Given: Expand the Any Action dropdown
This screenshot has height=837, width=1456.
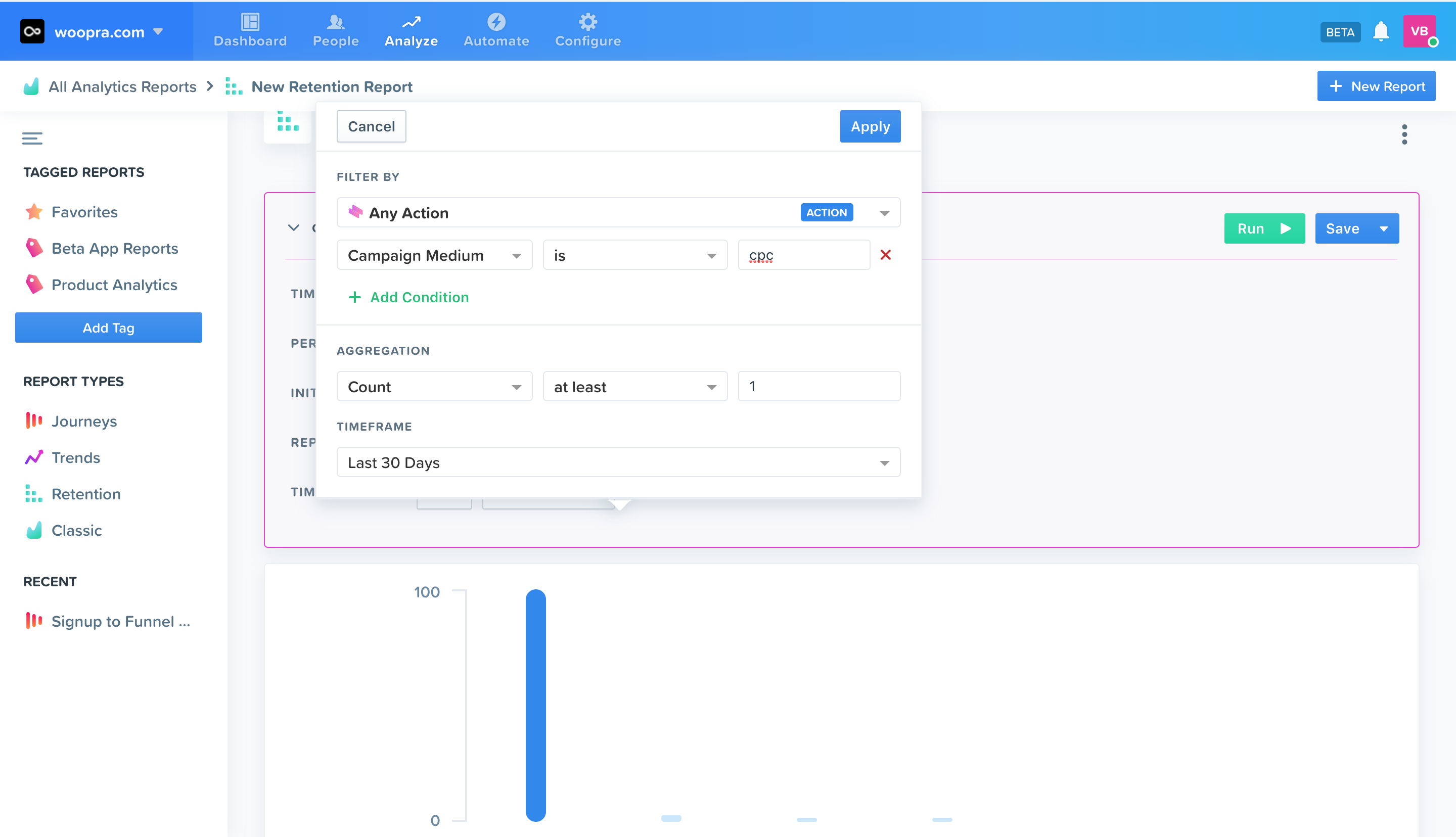Looking at the screenshot, I should pyautogui.click(x=884, y=213).
